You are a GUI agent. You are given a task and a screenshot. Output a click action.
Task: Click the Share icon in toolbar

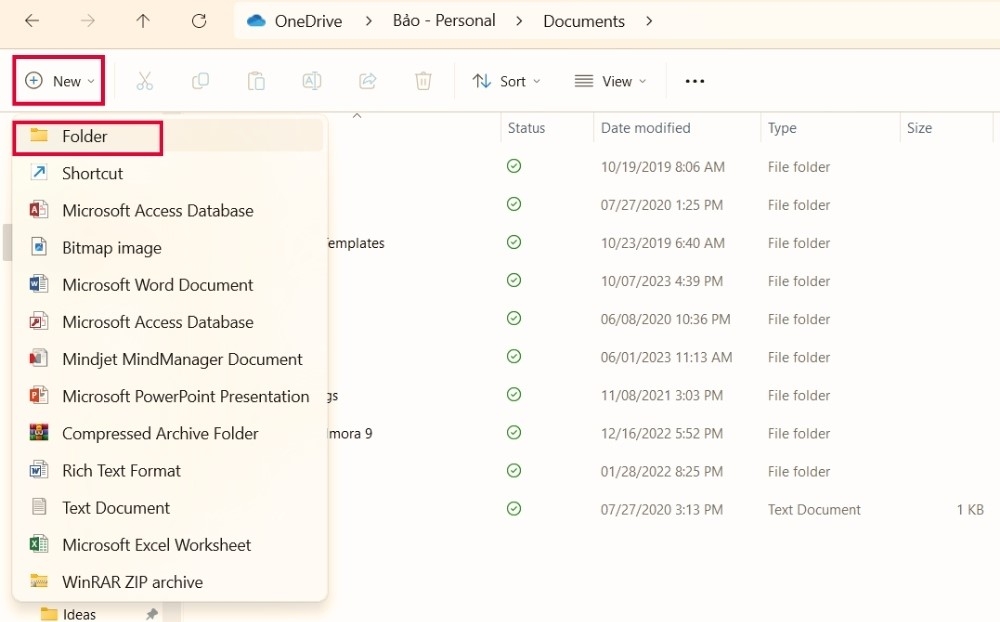[x=368, y=81]
